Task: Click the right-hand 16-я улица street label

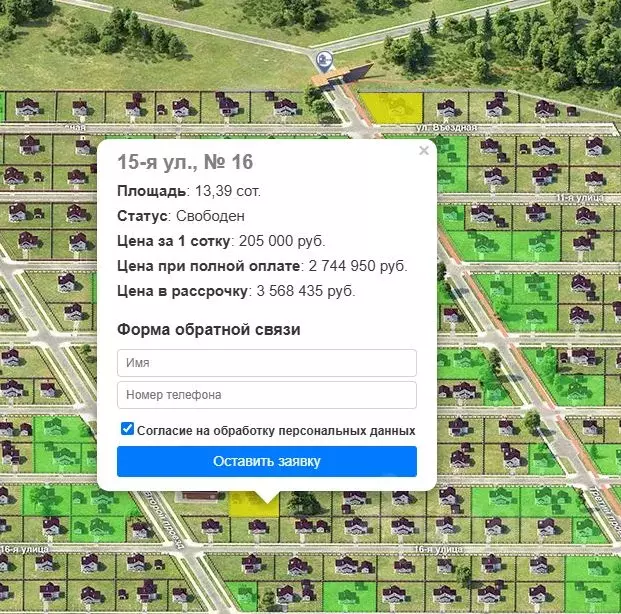Action: [x=438, y=549]
